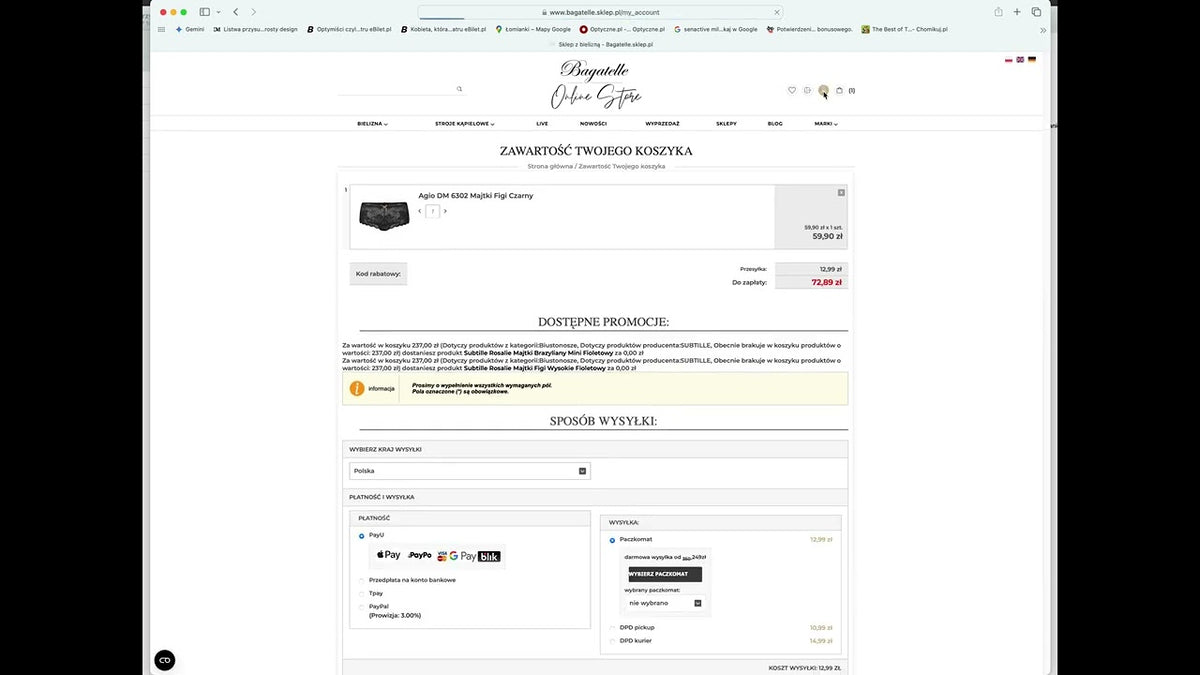Open Łomianki Mapy Google bookmark
This screenshot has width=1200, height=675.
(x=533, y=29)
